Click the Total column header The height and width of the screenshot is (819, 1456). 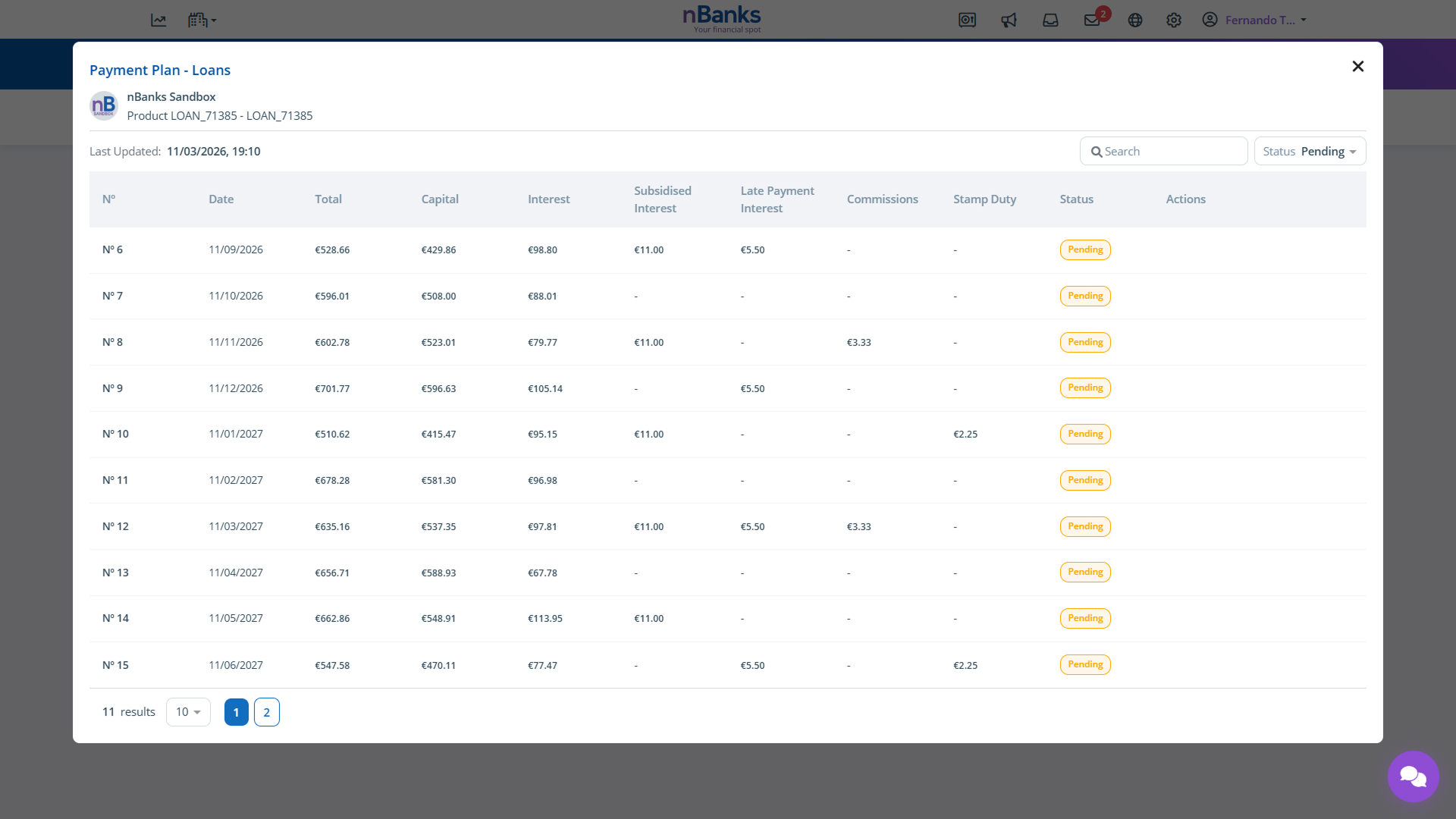click(328, 199)
